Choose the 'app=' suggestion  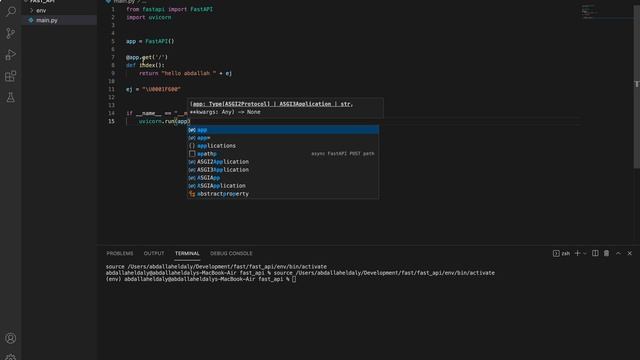point(283,138)
